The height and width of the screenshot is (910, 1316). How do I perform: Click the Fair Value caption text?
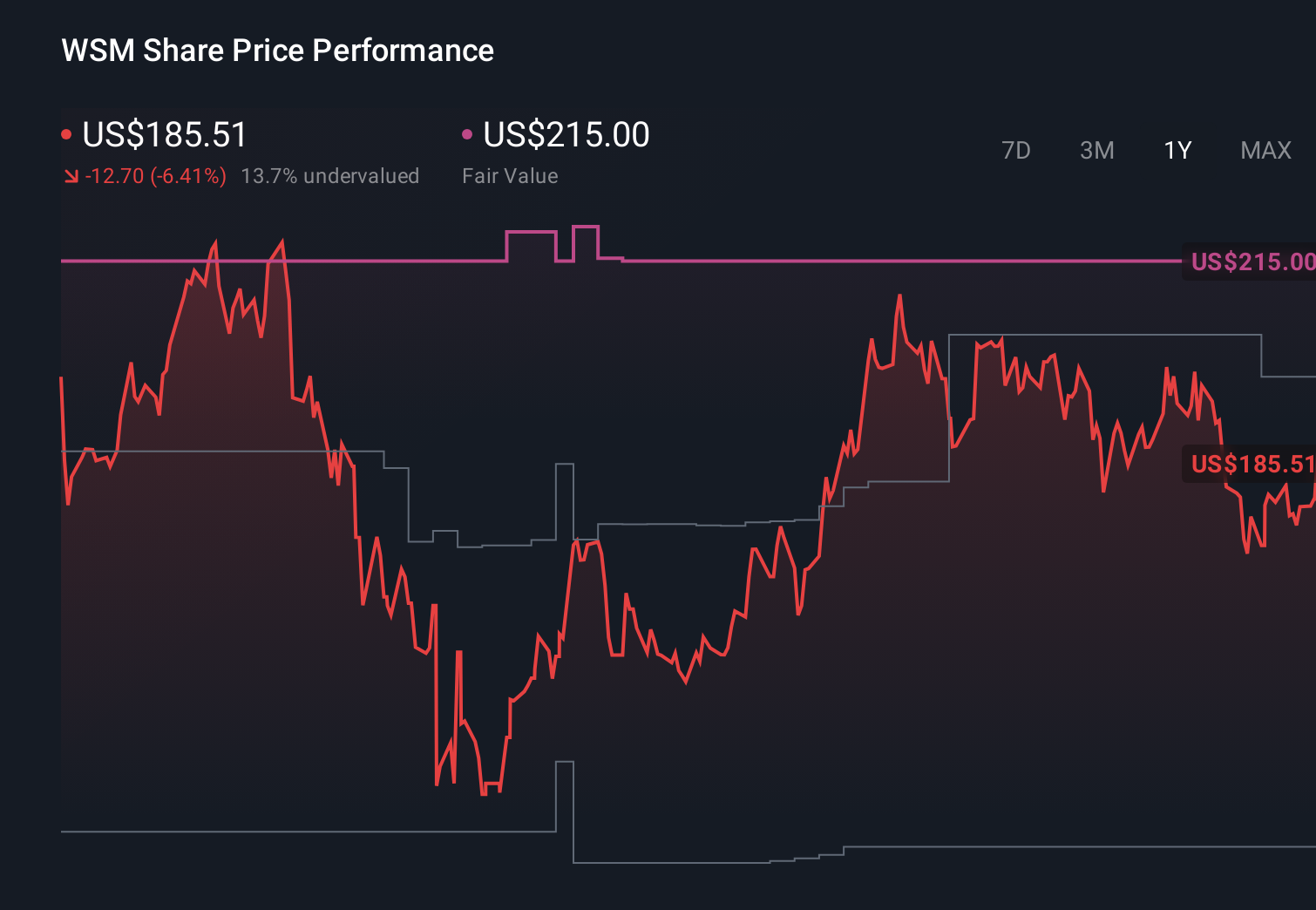pos(510,175)
